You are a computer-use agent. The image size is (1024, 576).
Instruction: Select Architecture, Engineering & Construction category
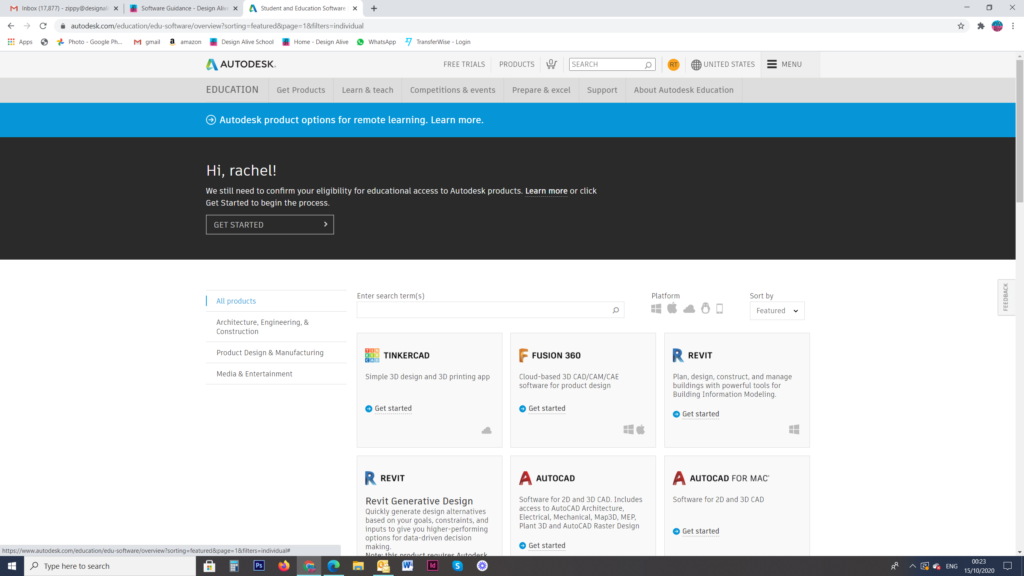[x=263, y=327]
